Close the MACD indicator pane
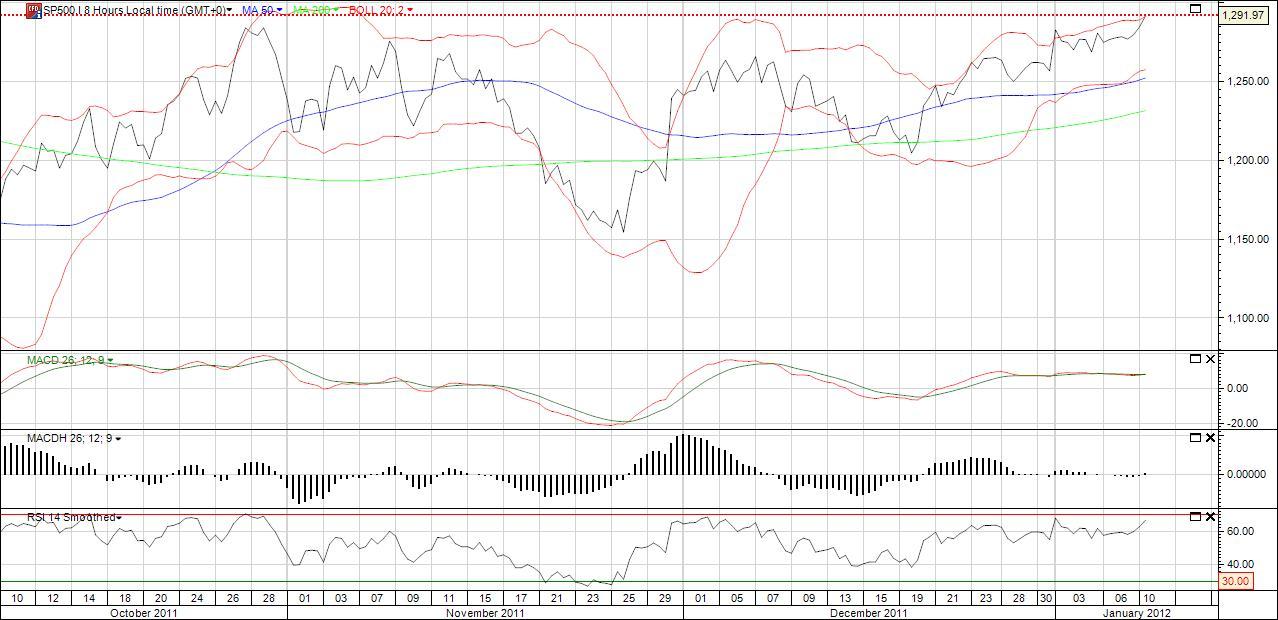This screenshot has height=620, width=1278. click(1211, 359)
